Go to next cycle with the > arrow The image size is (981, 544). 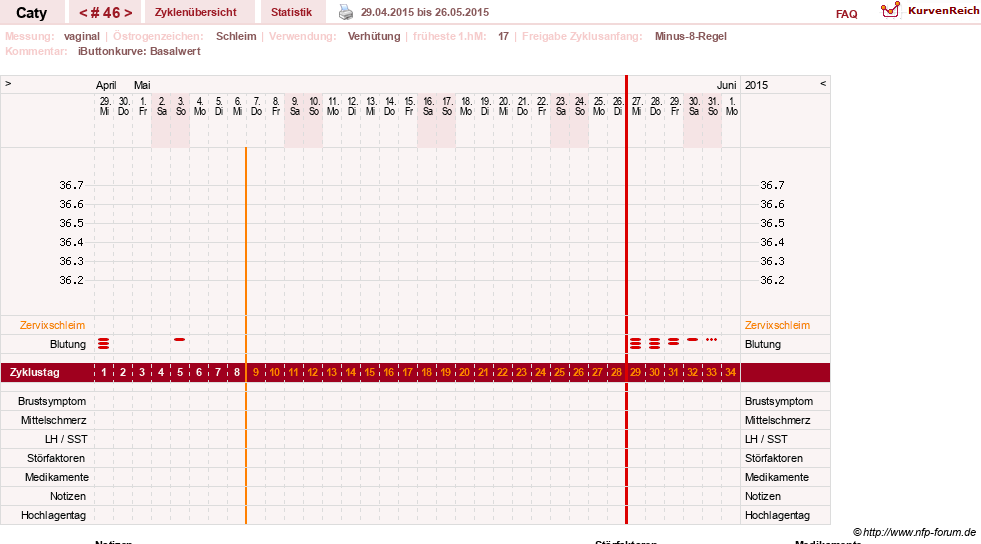pyautogui.click(x=128, y=13)
